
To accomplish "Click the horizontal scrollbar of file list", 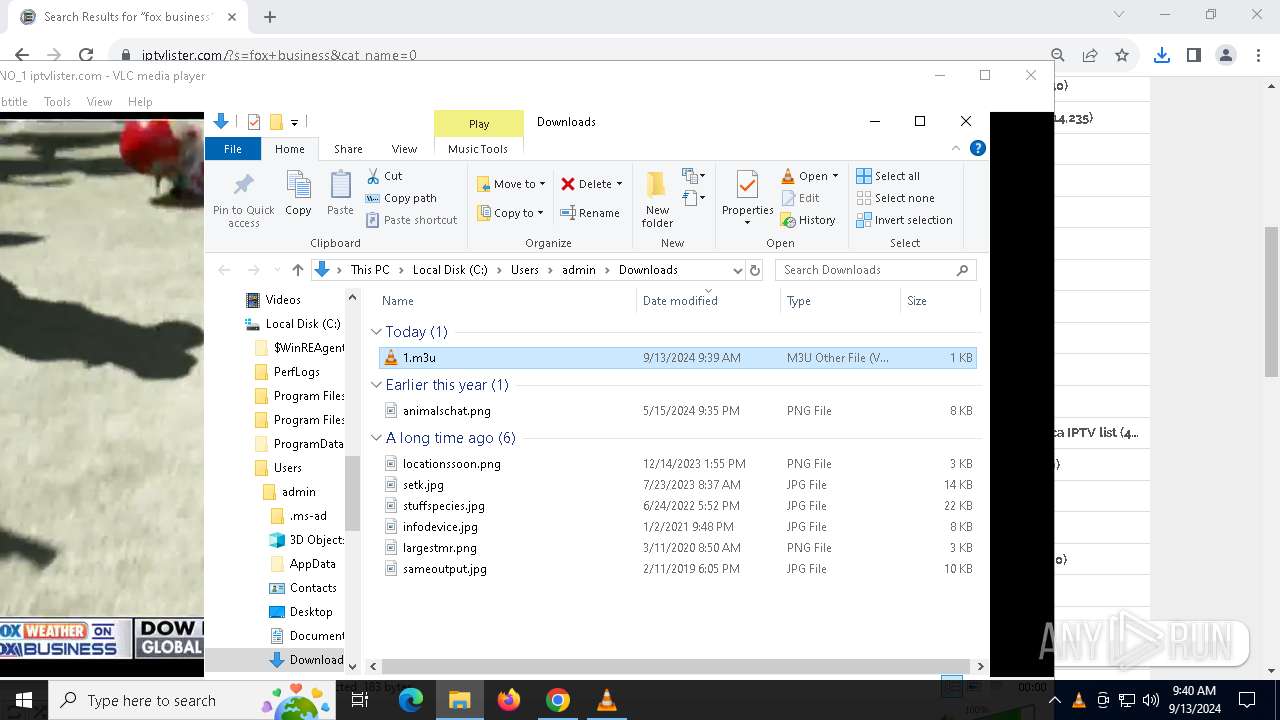I will [676, 666].
